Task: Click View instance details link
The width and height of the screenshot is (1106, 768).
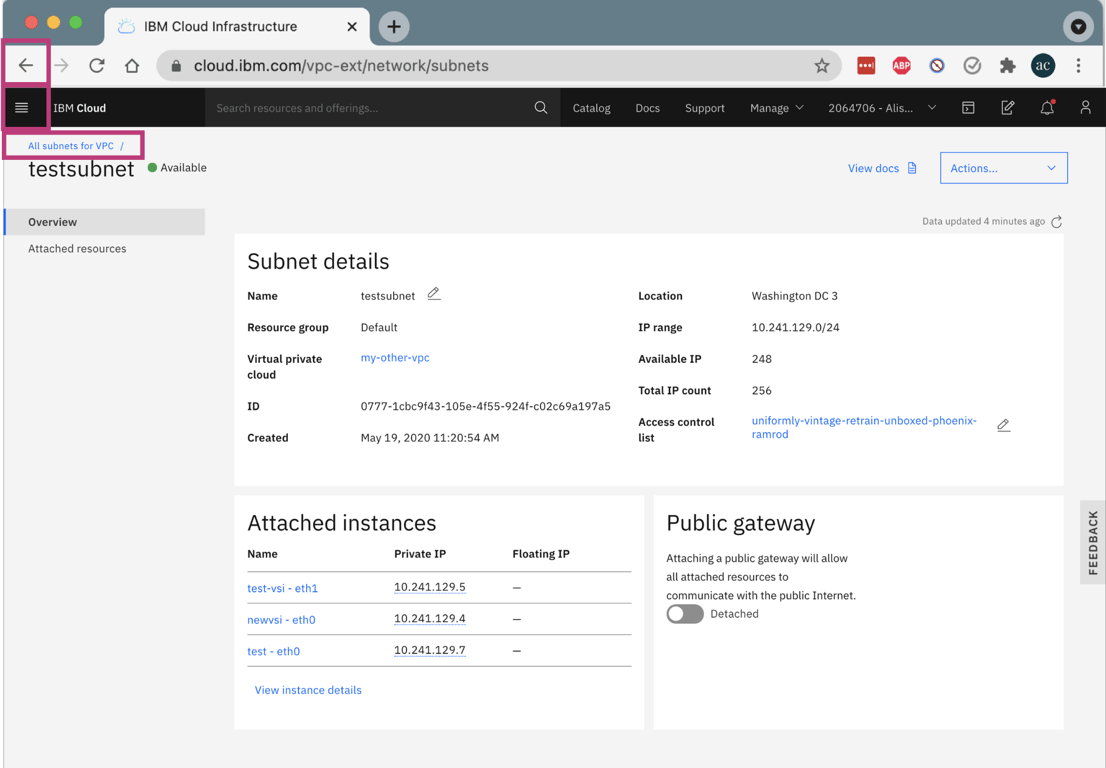Action: 308,690
